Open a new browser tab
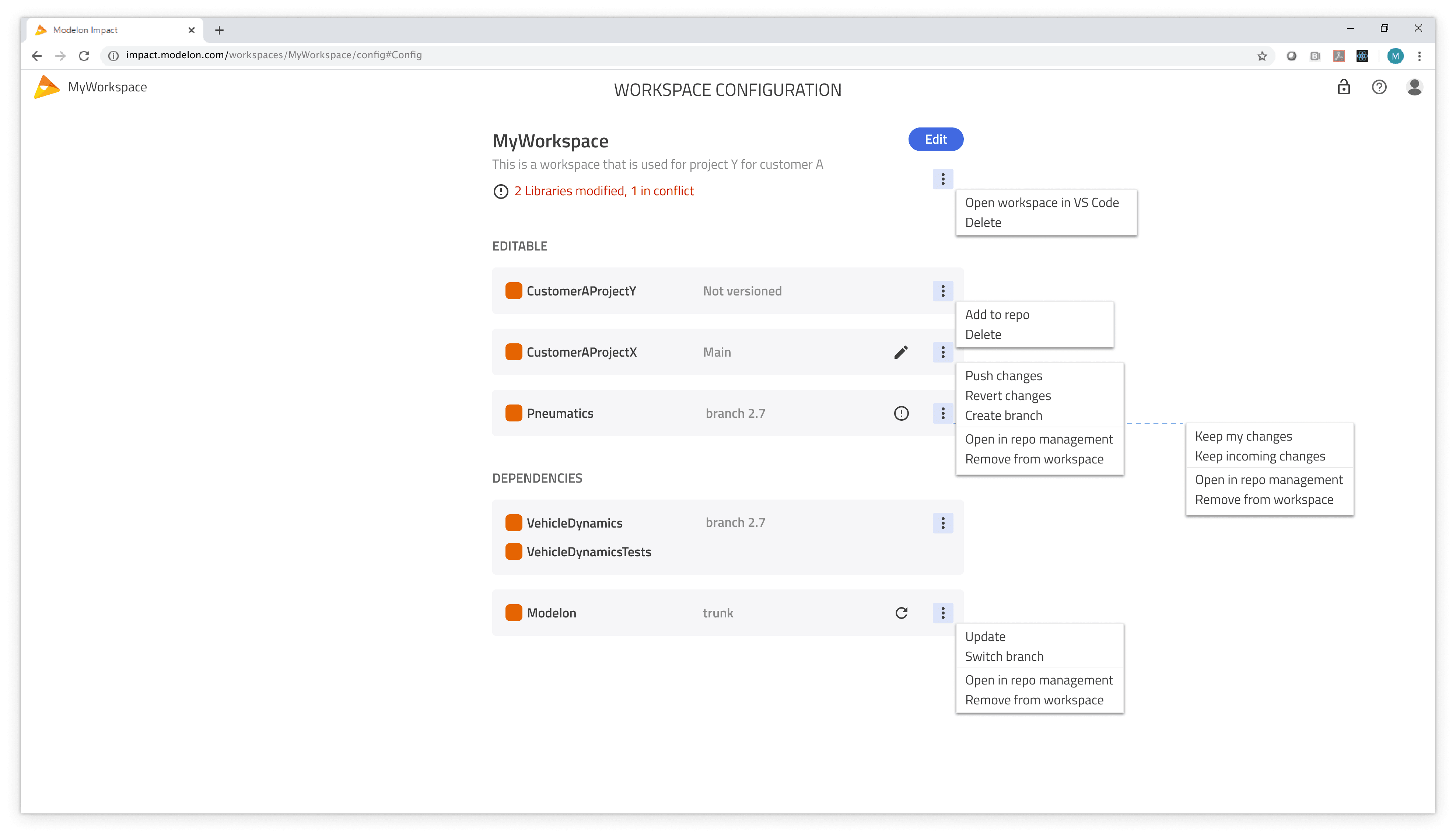The image size is (1456, 837). point(220,31)
